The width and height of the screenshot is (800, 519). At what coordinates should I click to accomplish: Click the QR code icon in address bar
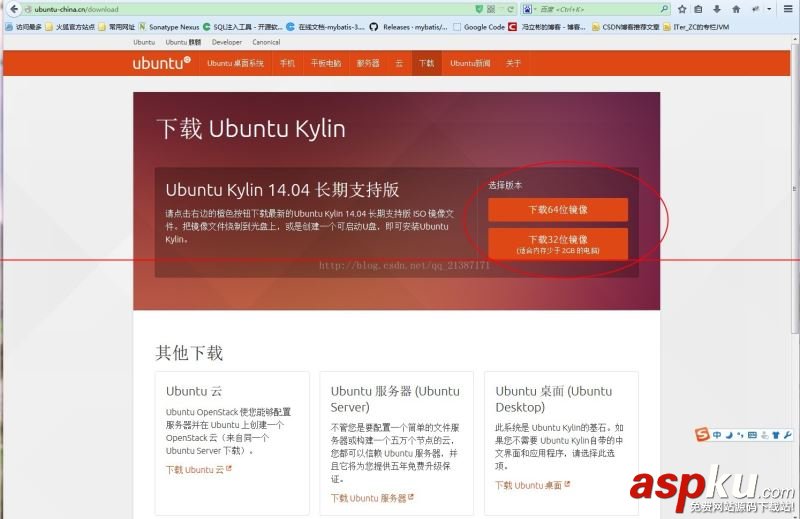pos(491,9)
